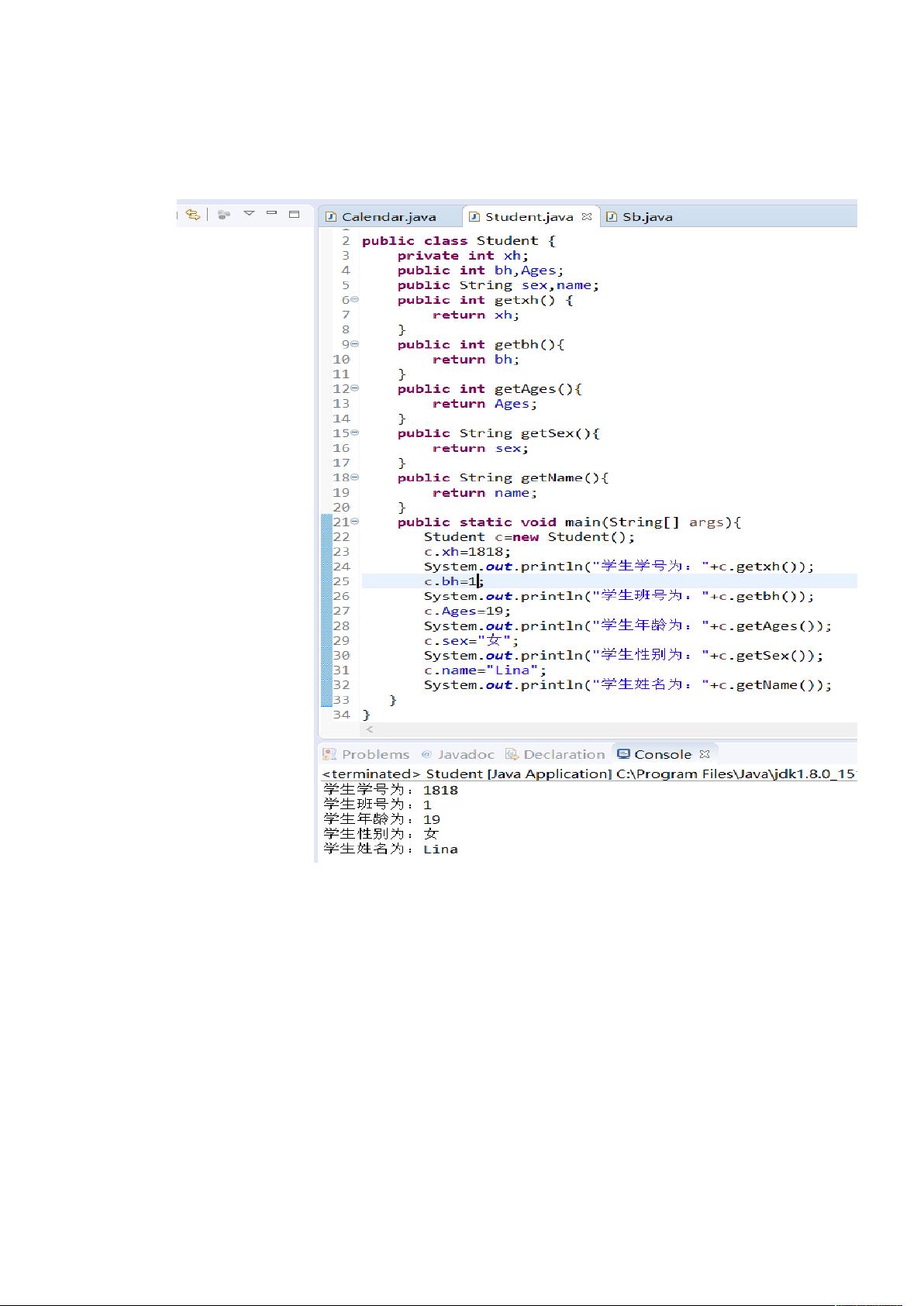Click 'return Ages;' on line 13
Viewport: 924px width, 1306px height.
pyautogui.click(x=484, y=404)
